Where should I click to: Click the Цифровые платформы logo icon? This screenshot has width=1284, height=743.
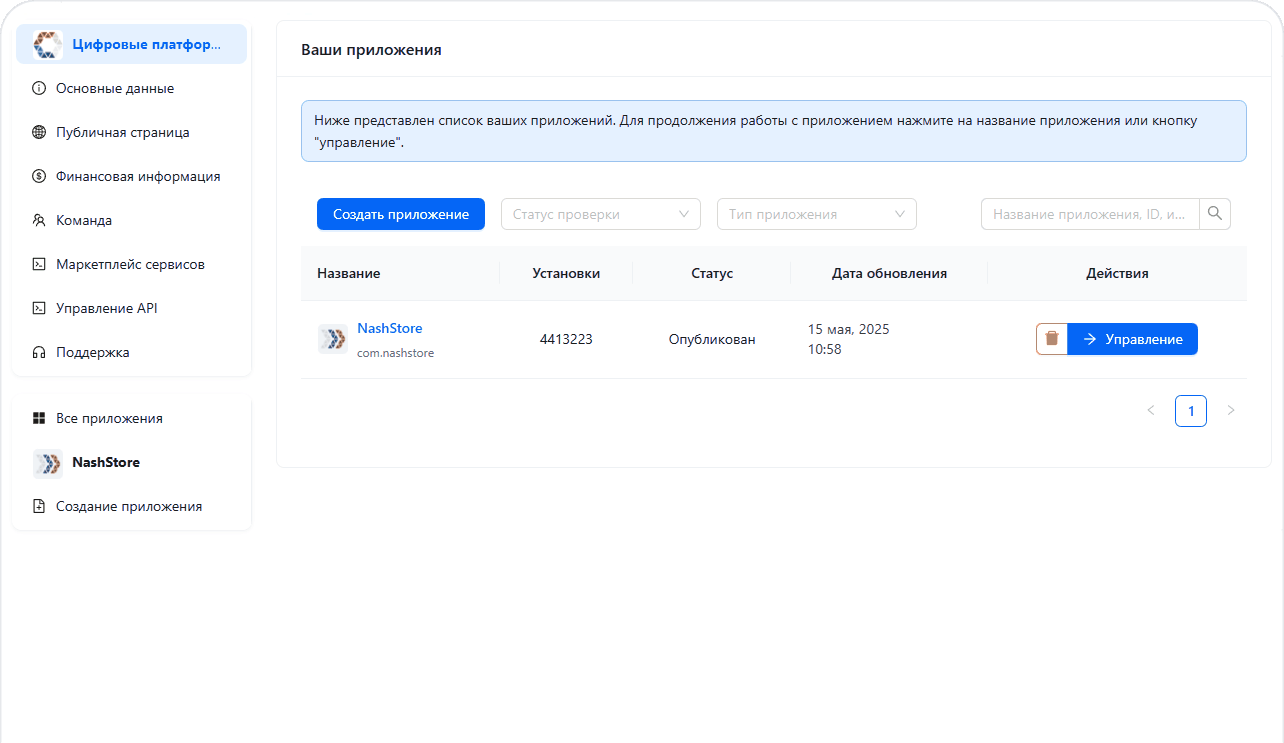pos(48,44)
